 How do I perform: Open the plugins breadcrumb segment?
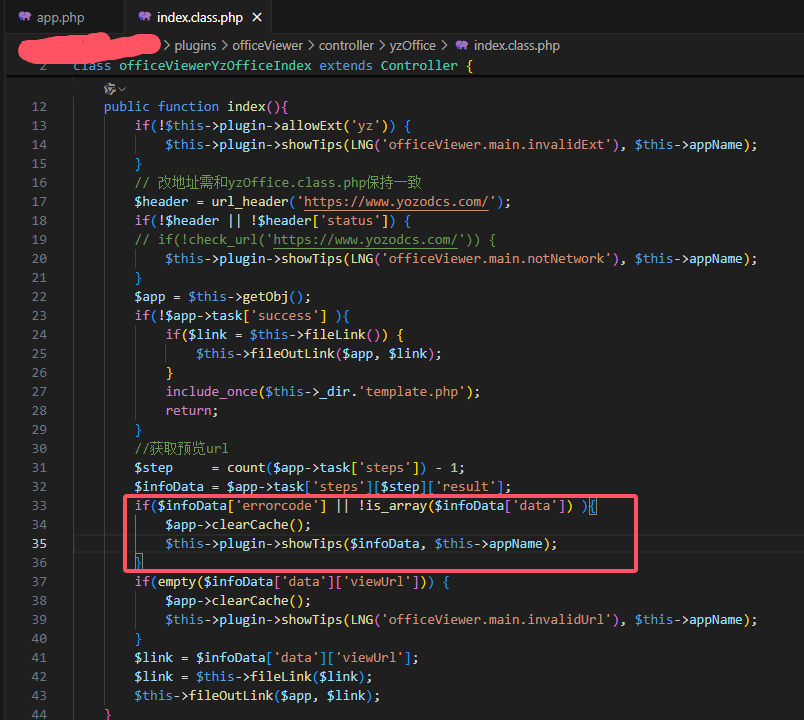(x=195, y=46)
